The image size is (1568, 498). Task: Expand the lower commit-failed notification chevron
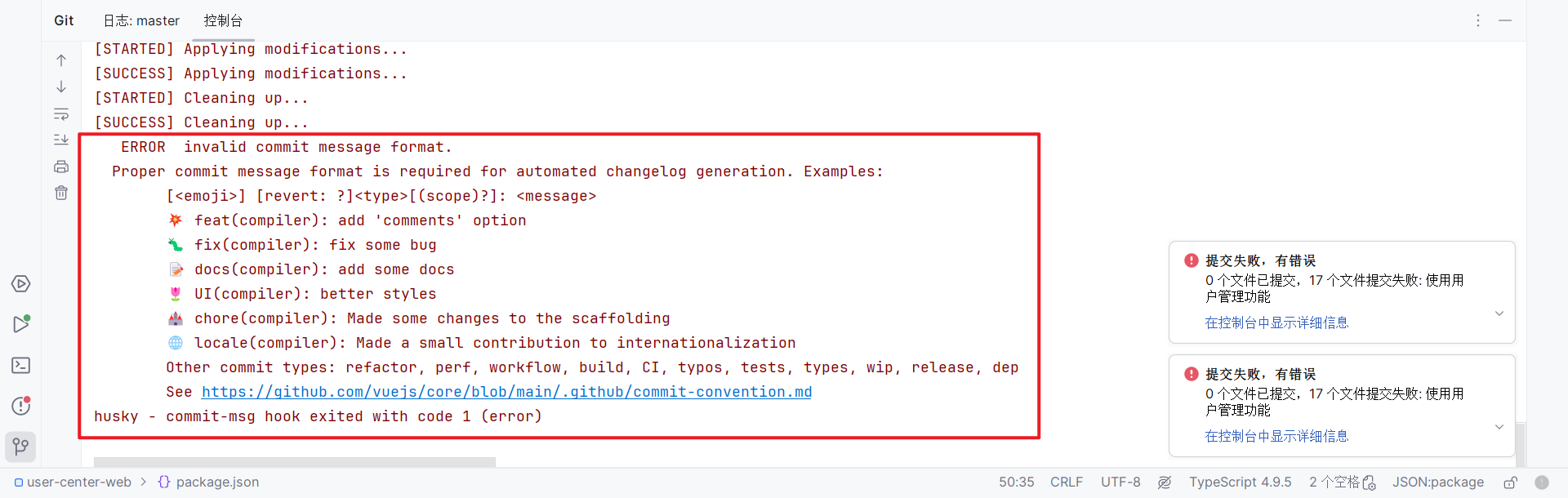coord(1499,427)
